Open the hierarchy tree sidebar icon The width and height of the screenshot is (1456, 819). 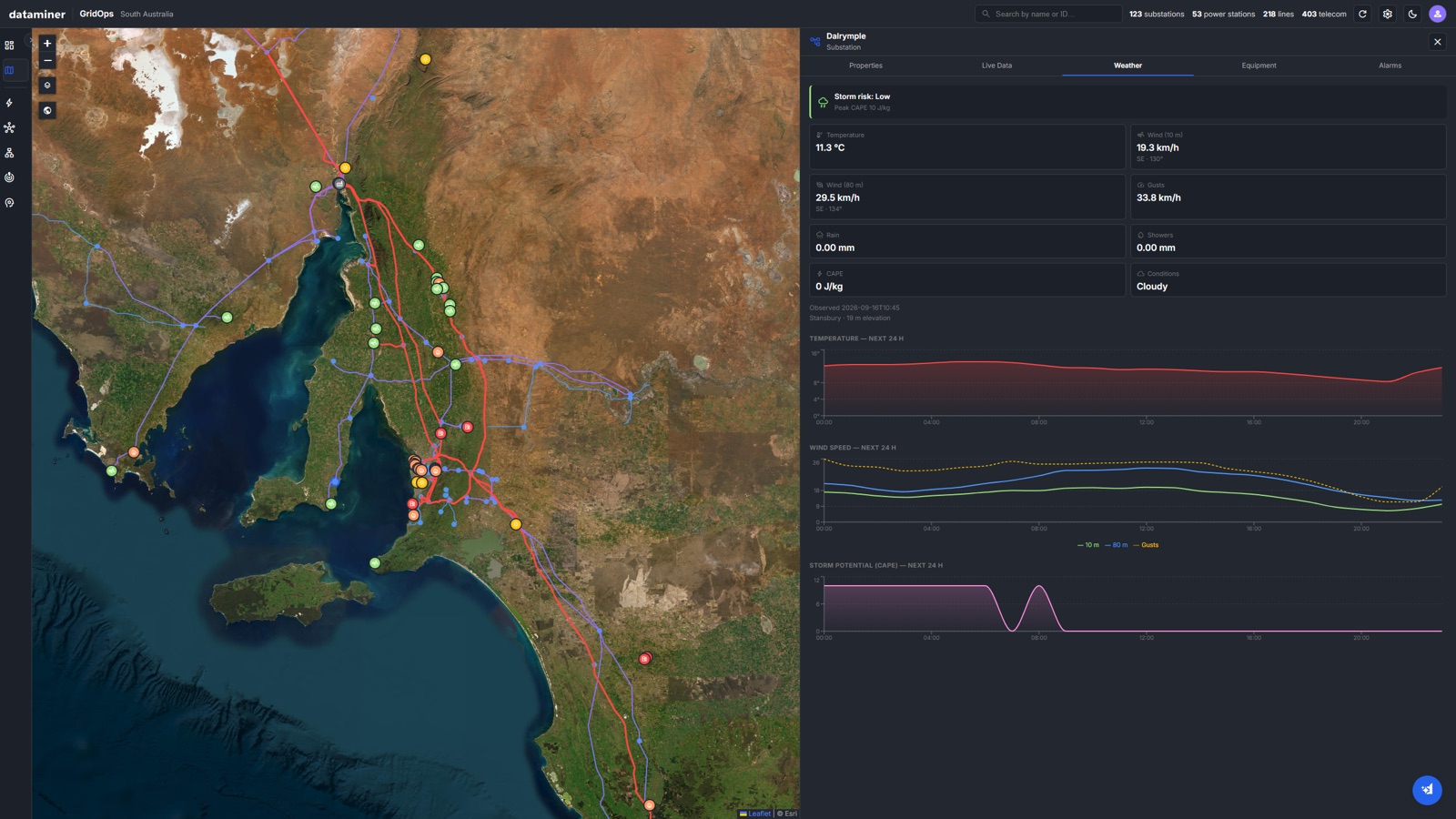point(9,153)
